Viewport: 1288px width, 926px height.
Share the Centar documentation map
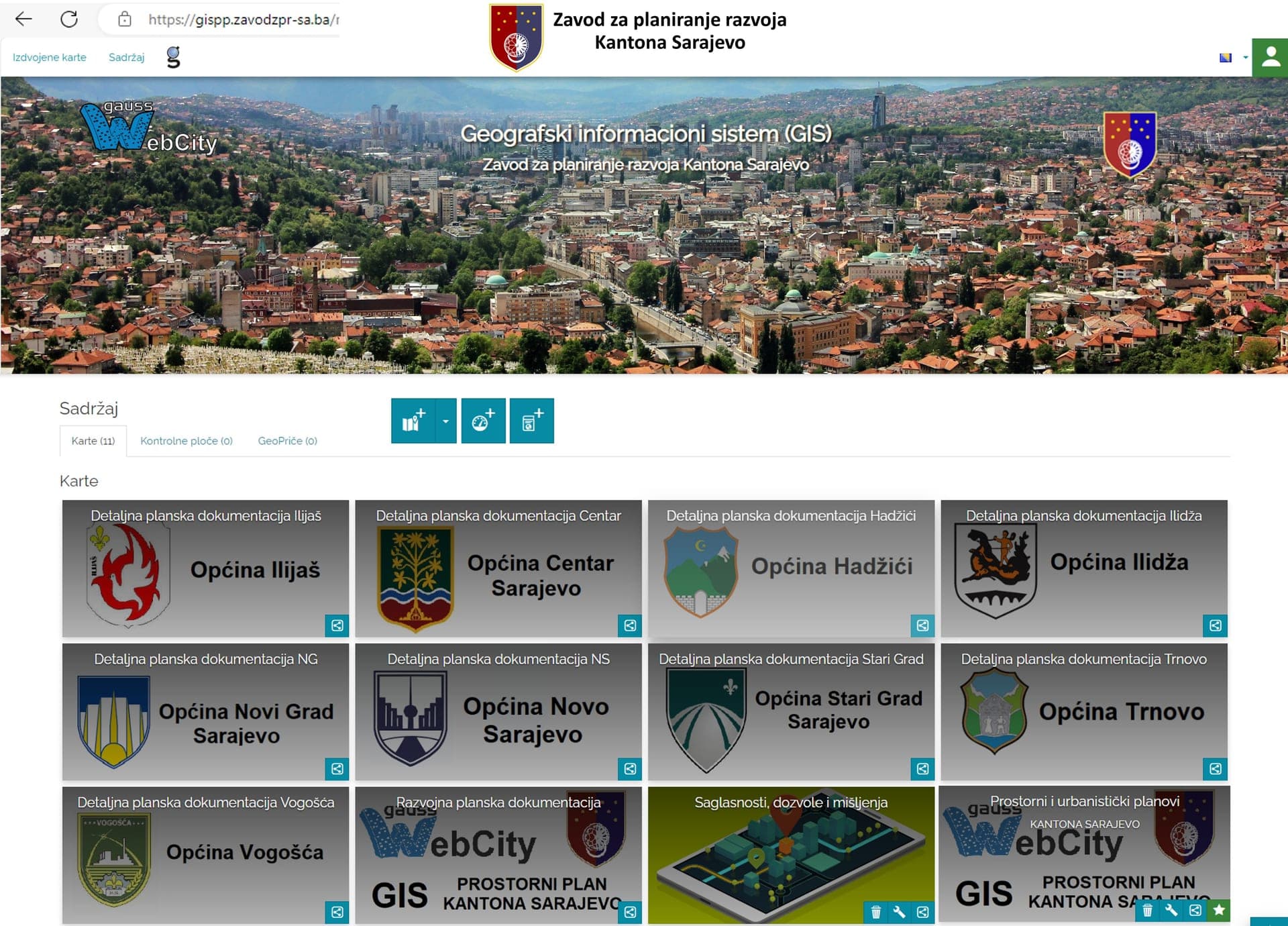[x=630, y=625]
